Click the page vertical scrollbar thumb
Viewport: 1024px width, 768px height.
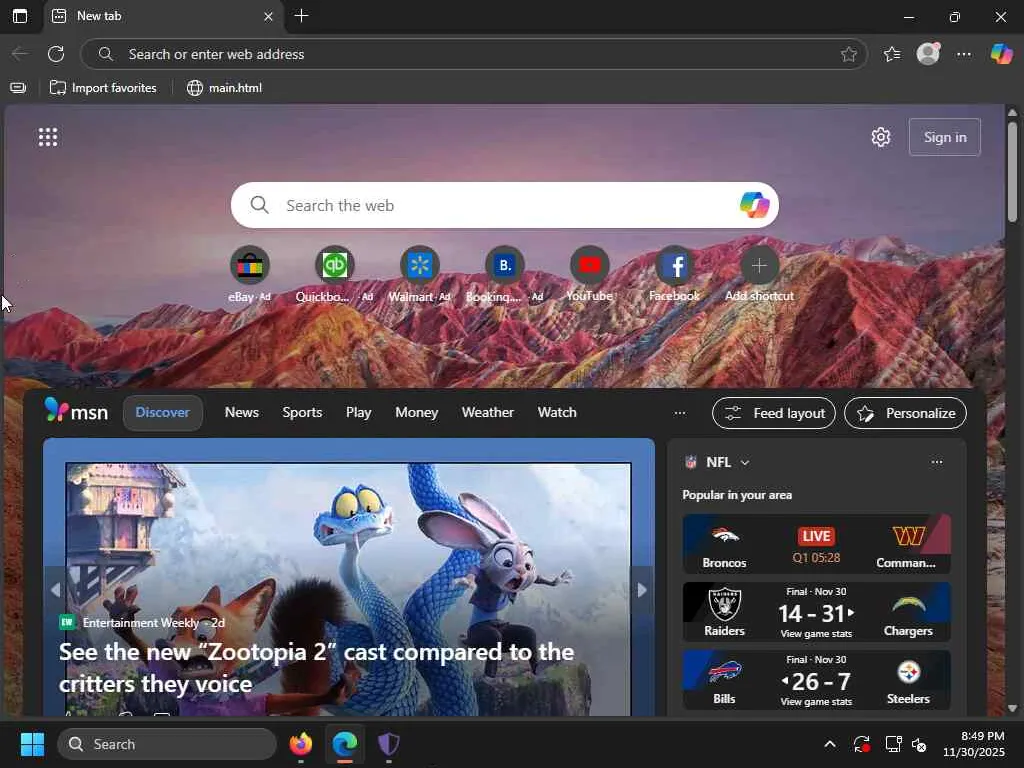click(1012, 173)
